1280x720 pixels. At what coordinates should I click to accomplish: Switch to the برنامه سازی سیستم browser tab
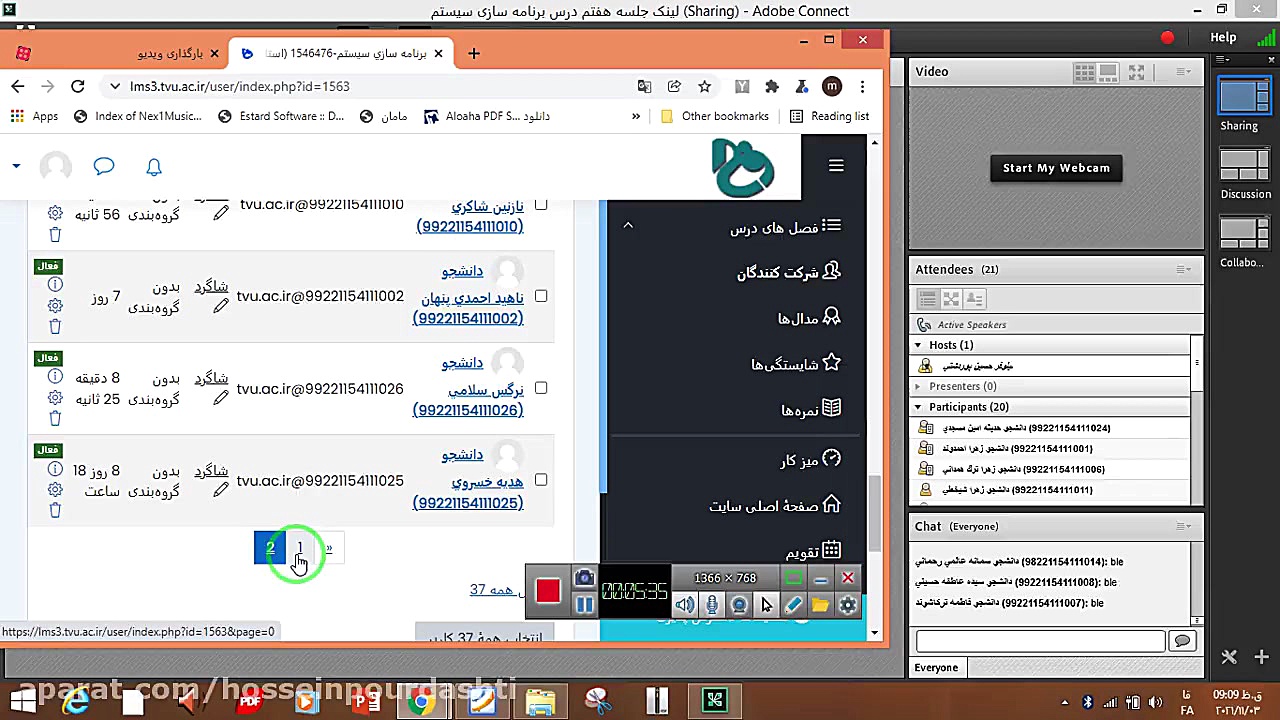pos(340,53)
